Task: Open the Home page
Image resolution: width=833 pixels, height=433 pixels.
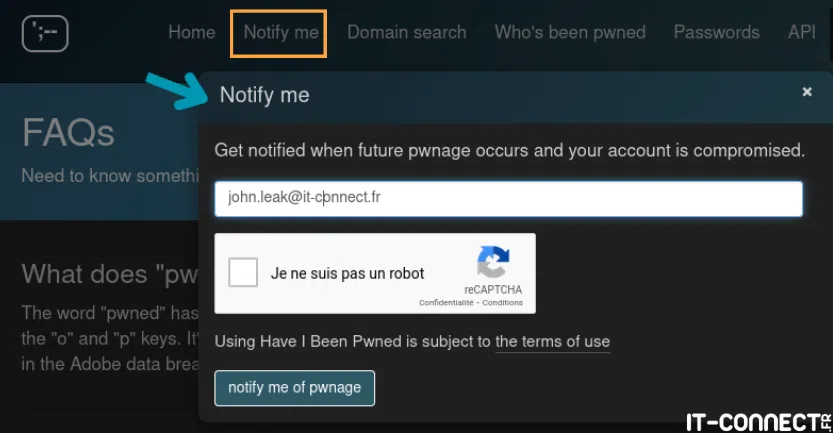Action: point(191,32)
